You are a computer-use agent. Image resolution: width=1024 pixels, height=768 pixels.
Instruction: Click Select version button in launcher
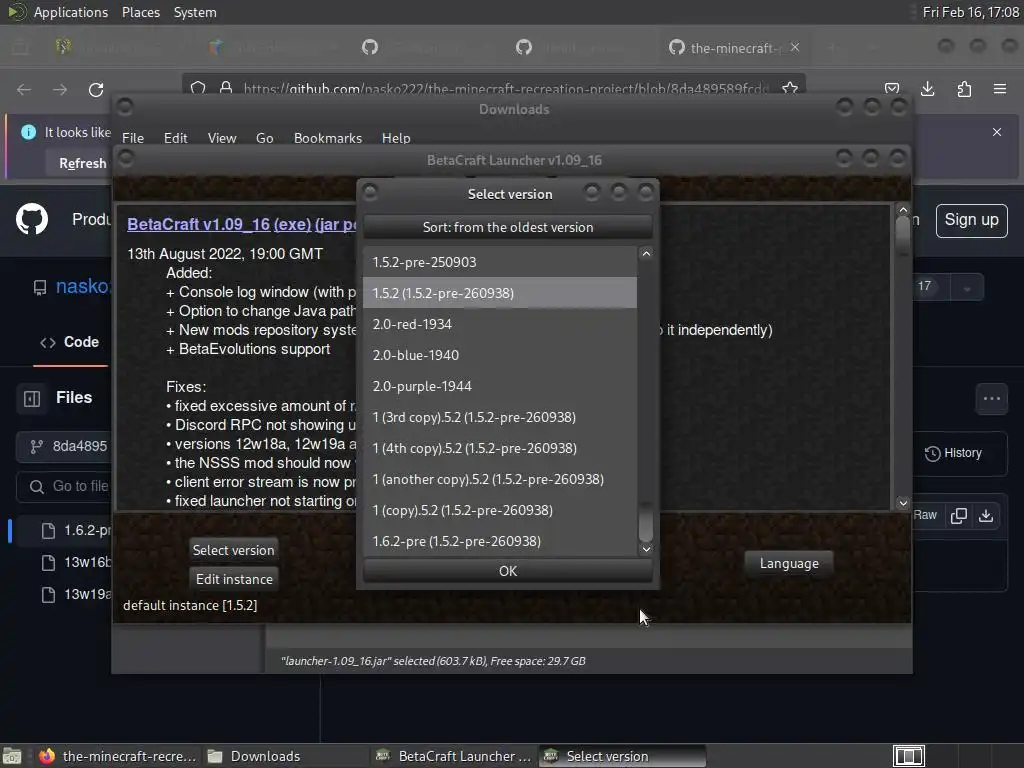pos(233,550)
